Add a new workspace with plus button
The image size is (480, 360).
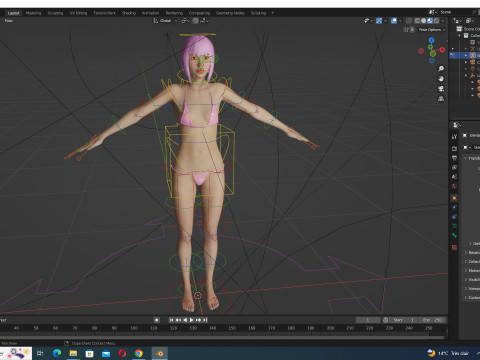272,13
